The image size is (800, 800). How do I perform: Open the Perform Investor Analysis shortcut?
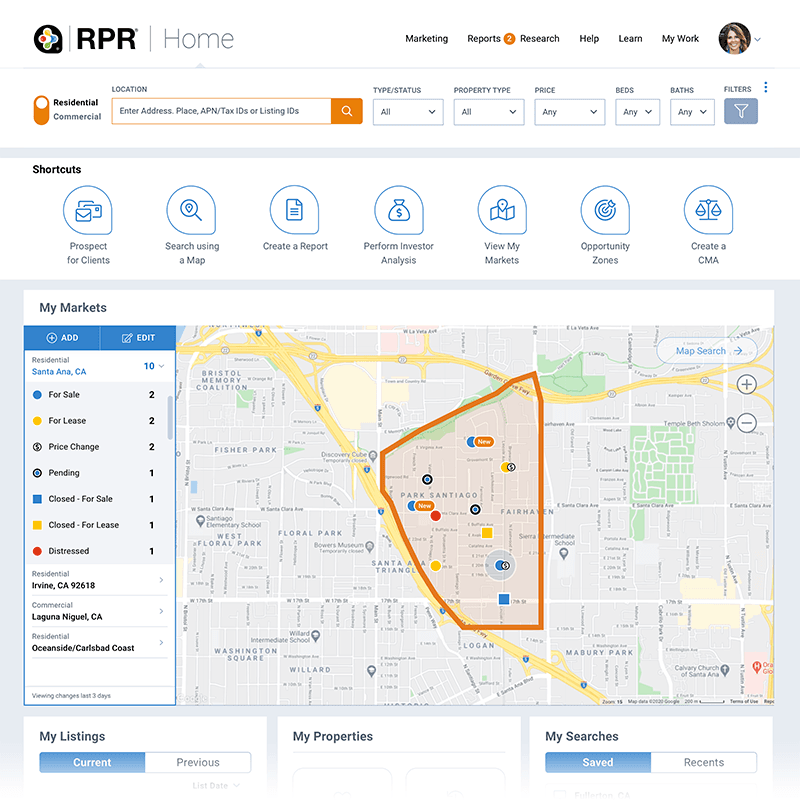click(x=398, y=210)
